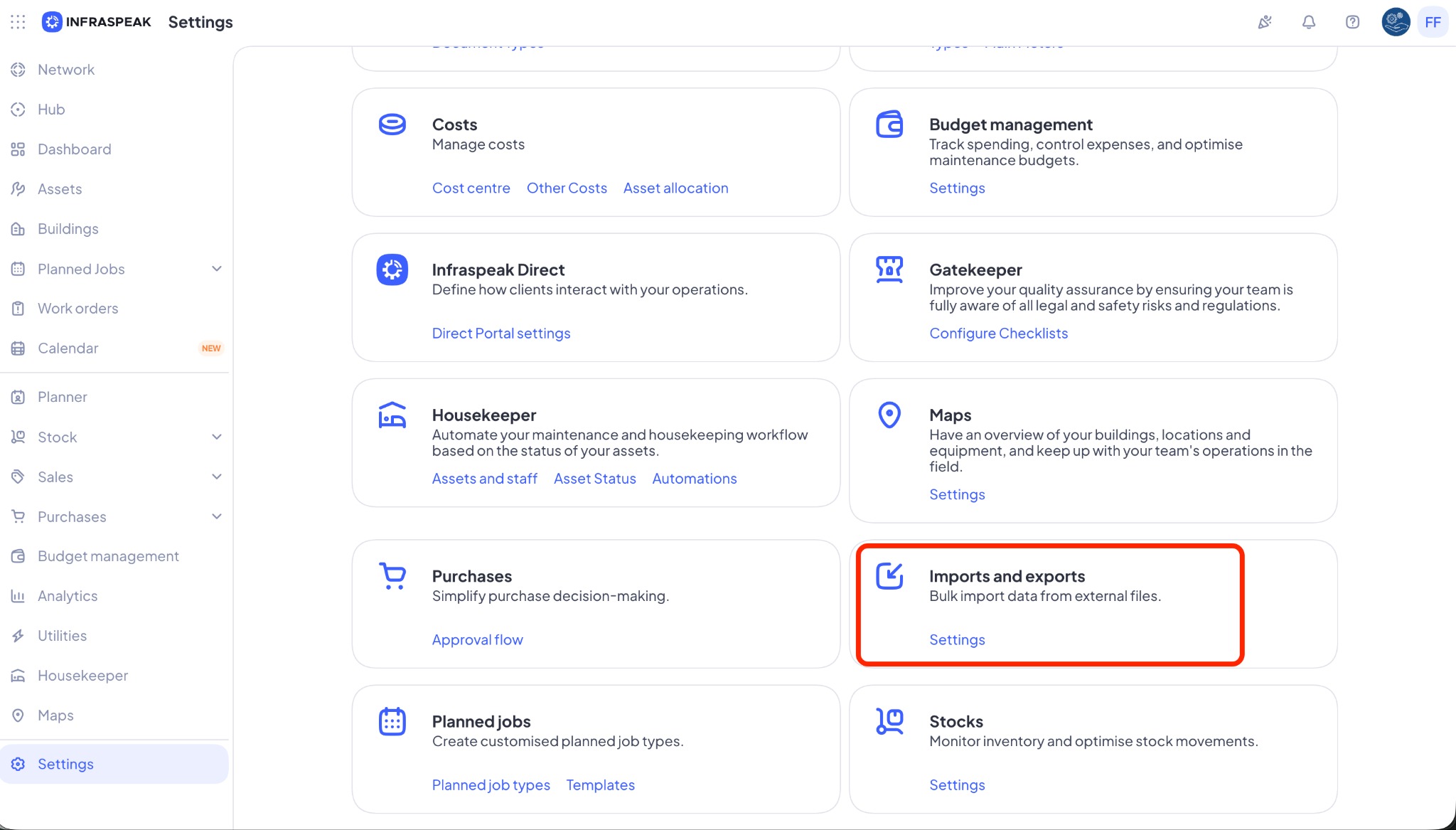
Task: Open the apps grid launcher icon
Action: click(18, 22)
